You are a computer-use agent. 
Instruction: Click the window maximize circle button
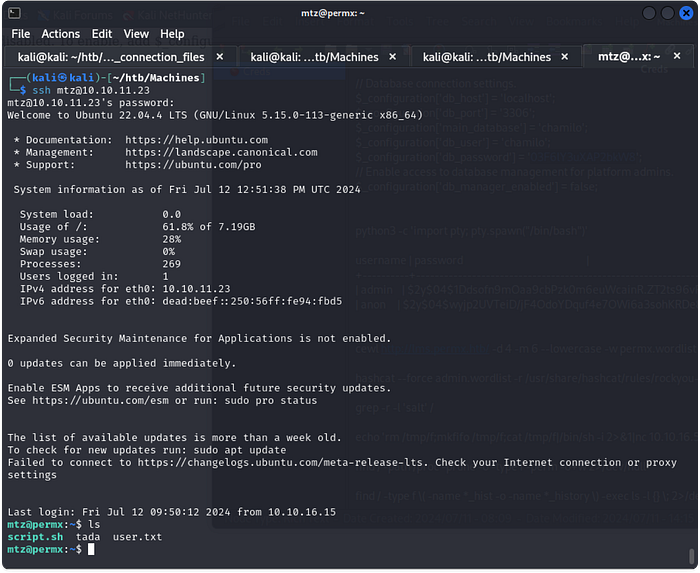[667, 13]
